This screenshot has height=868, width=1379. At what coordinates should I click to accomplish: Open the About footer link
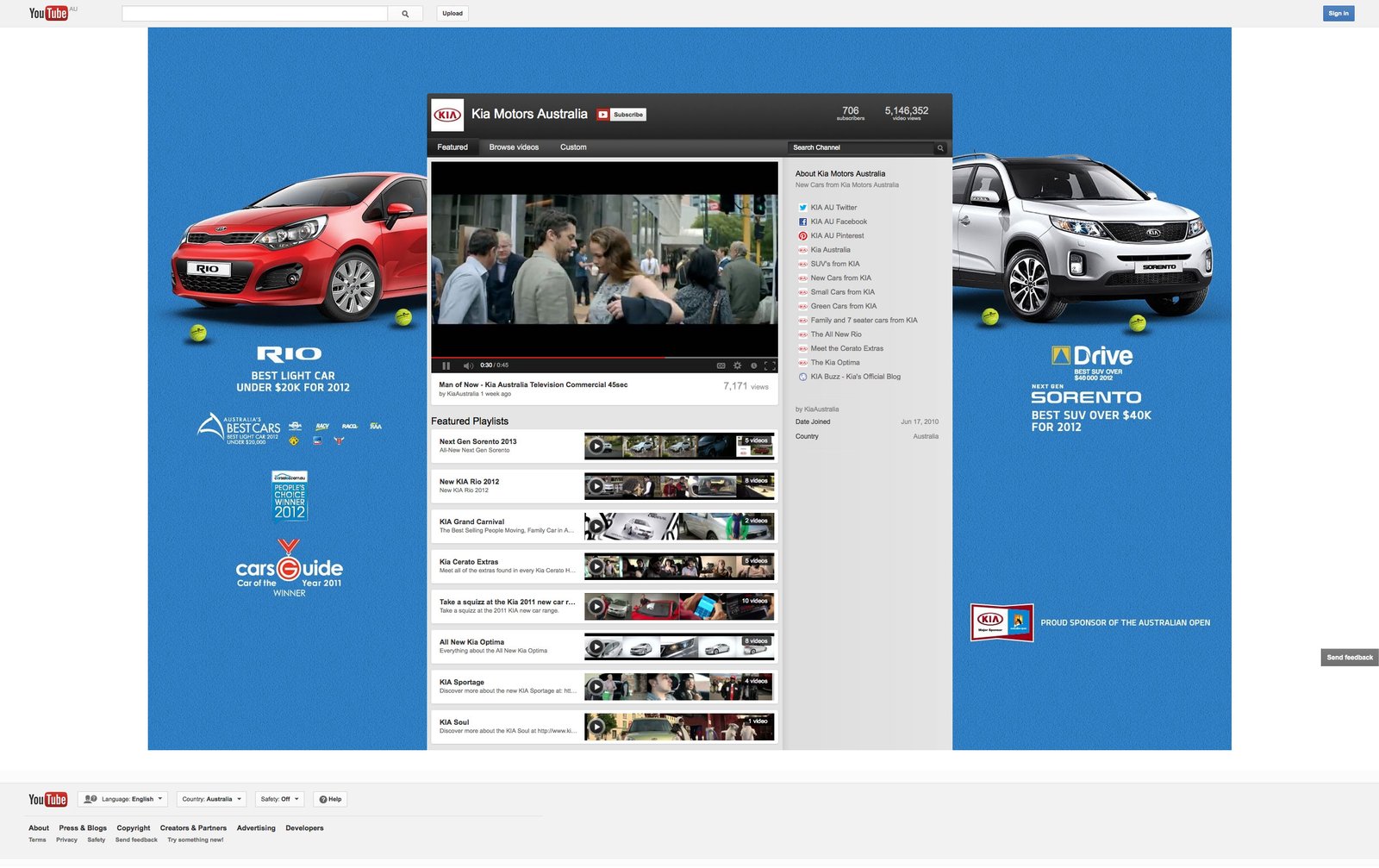tap(39, 828)
